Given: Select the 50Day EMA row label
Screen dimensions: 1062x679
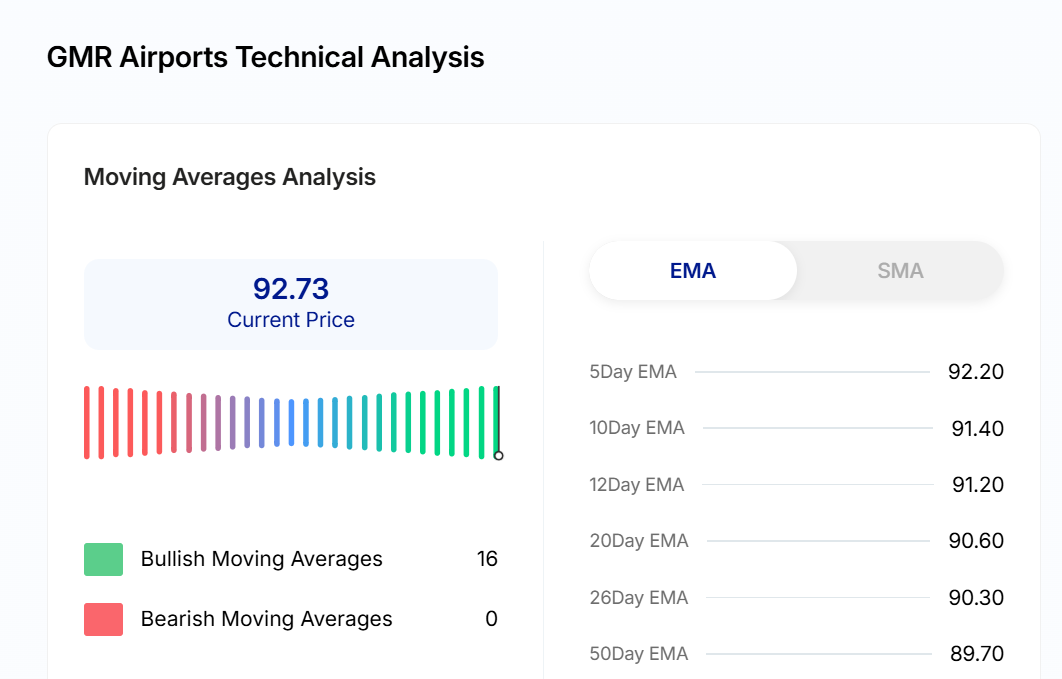Looking at the screenshot, I should click(x=639, y=654).
